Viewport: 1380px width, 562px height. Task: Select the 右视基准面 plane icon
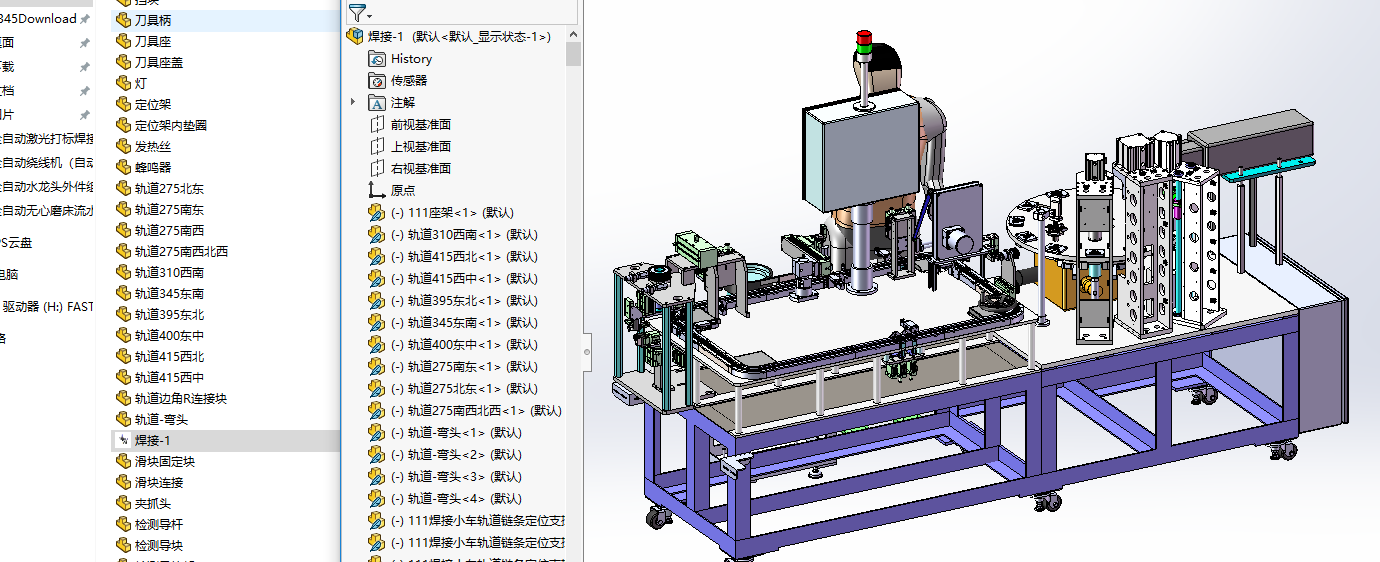coord(377,169)
